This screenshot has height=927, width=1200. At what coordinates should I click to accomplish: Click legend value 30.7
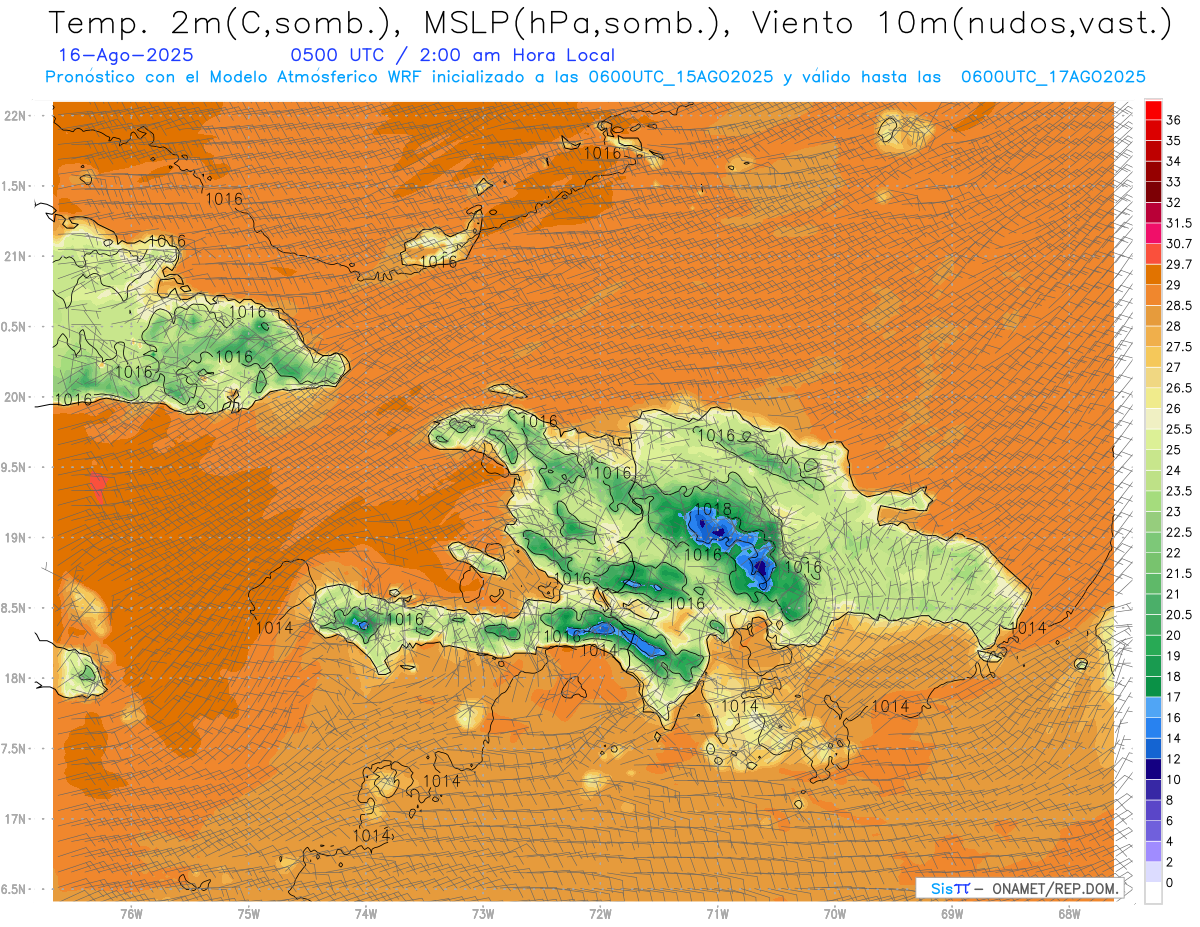[1179, 244]
